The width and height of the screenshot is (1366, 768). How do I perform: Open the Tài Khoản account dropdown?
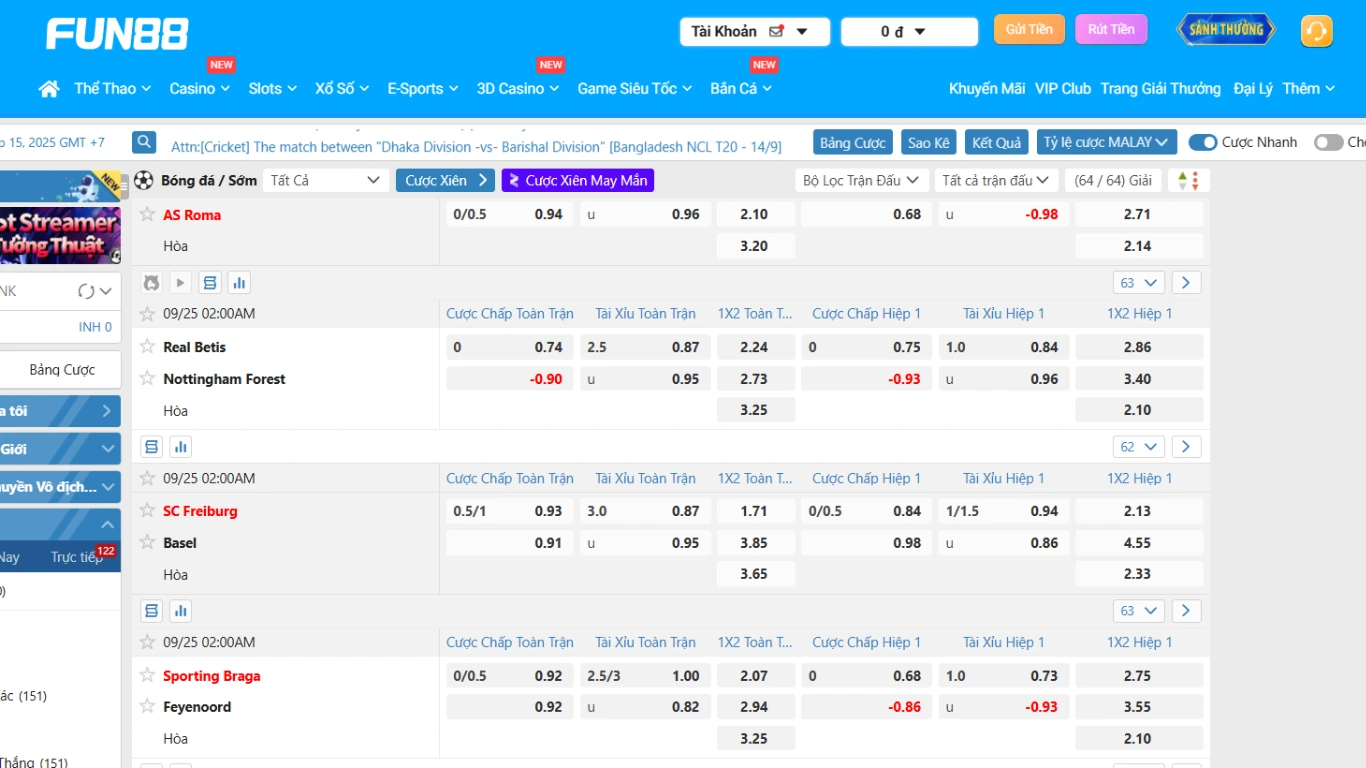[754, 32]
